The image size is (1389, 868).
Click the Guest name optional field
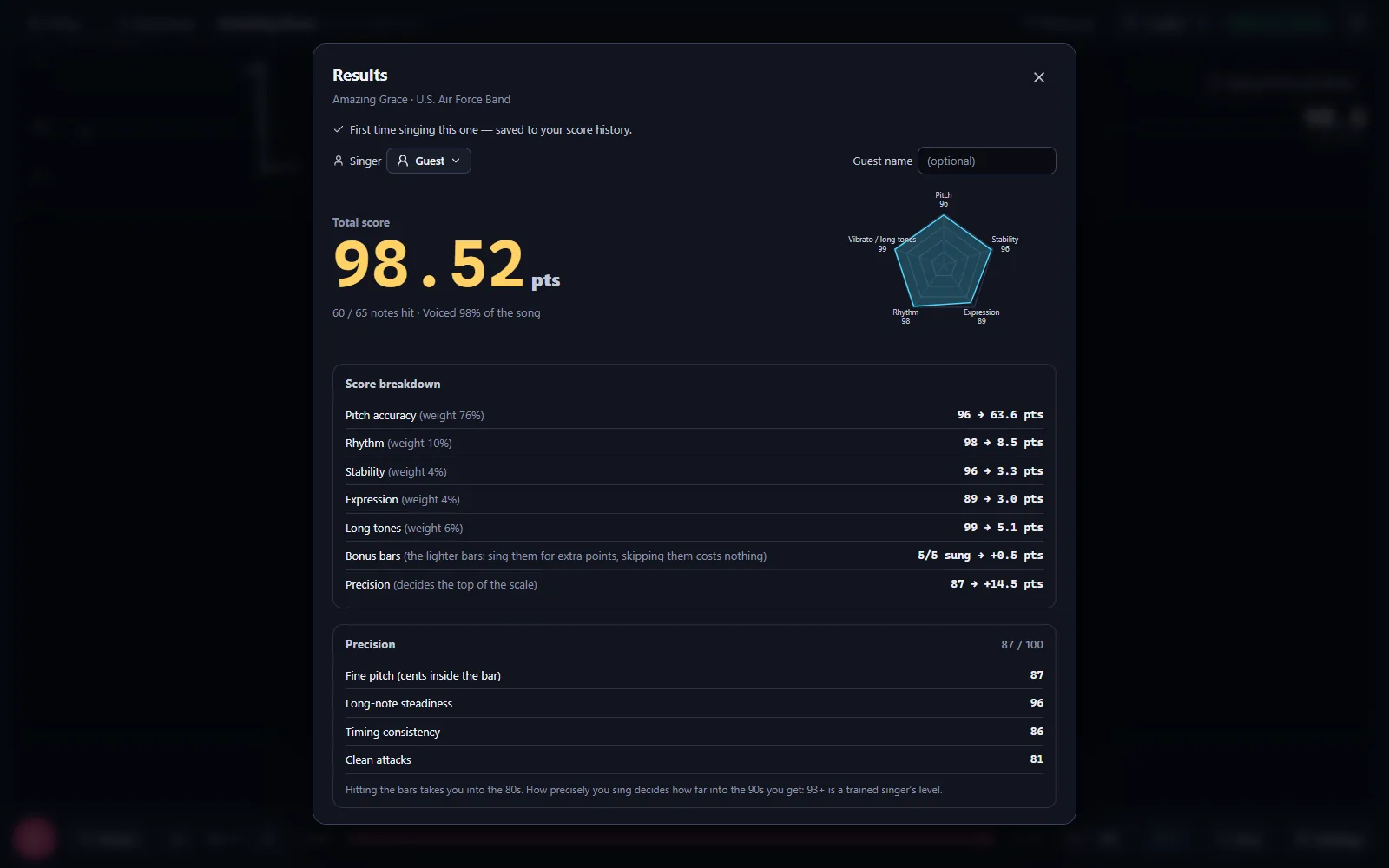[986, 161]
